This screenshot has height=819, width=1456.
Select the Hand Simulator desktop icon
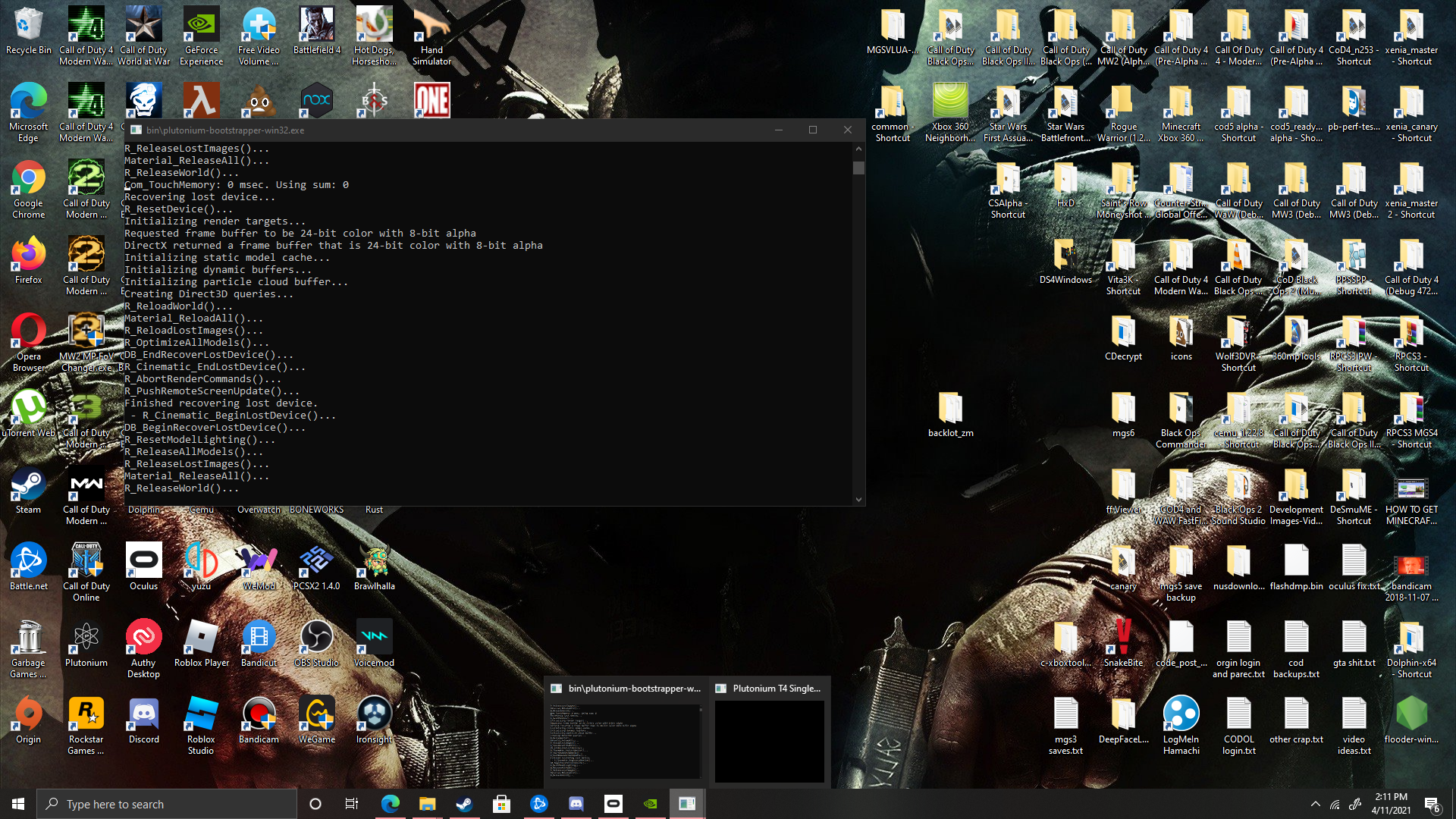click(431, 36)
